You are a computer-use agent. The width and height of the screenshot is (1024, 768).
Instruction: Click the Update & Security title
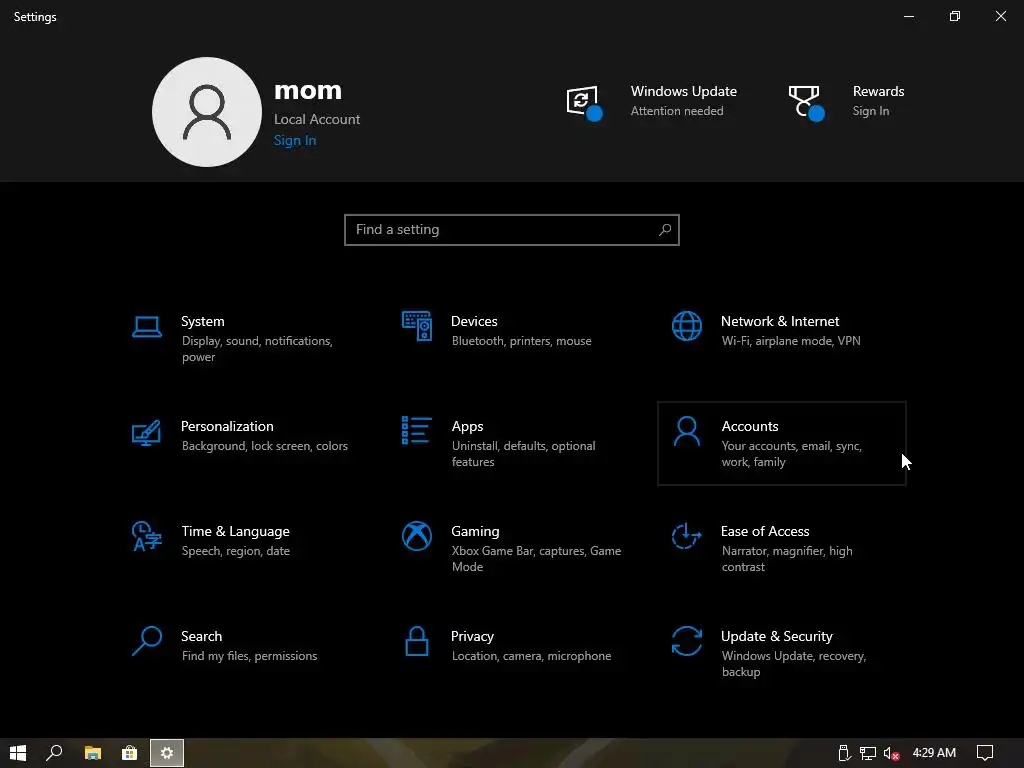tap(776, 636)
